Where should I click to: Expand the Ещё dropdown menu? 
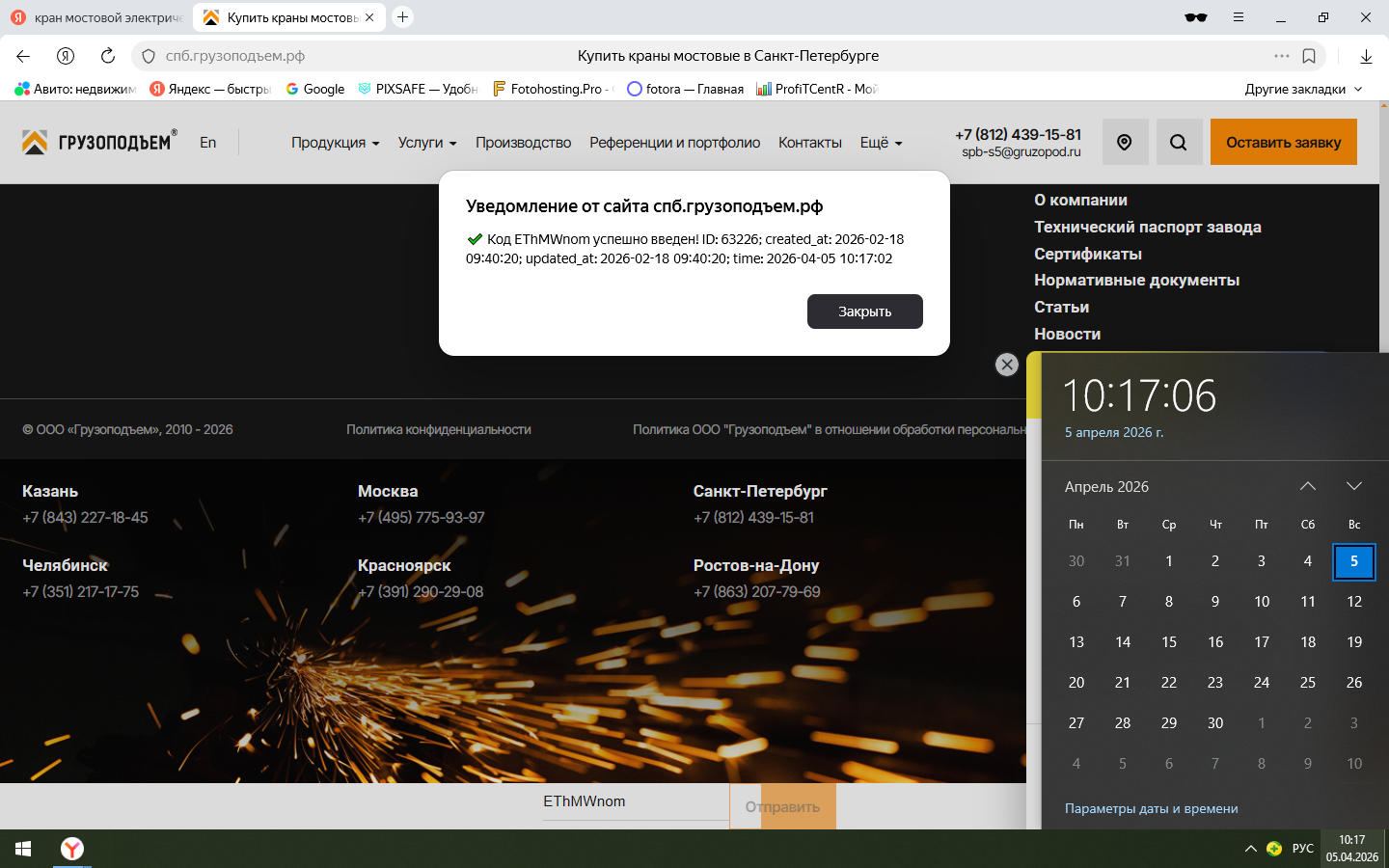882,143
